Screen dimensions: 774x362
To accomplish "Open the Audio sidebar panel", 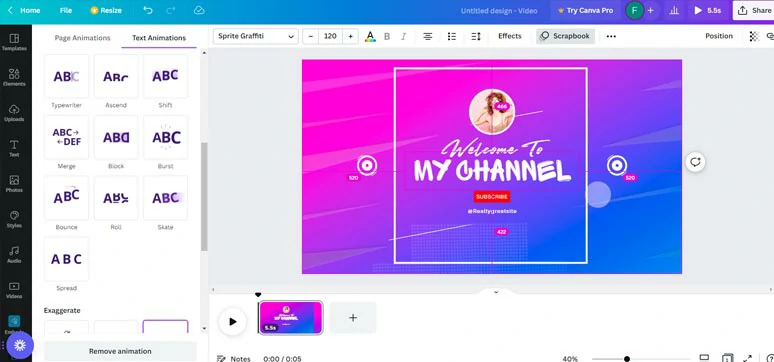I will (x=14, y=254).
